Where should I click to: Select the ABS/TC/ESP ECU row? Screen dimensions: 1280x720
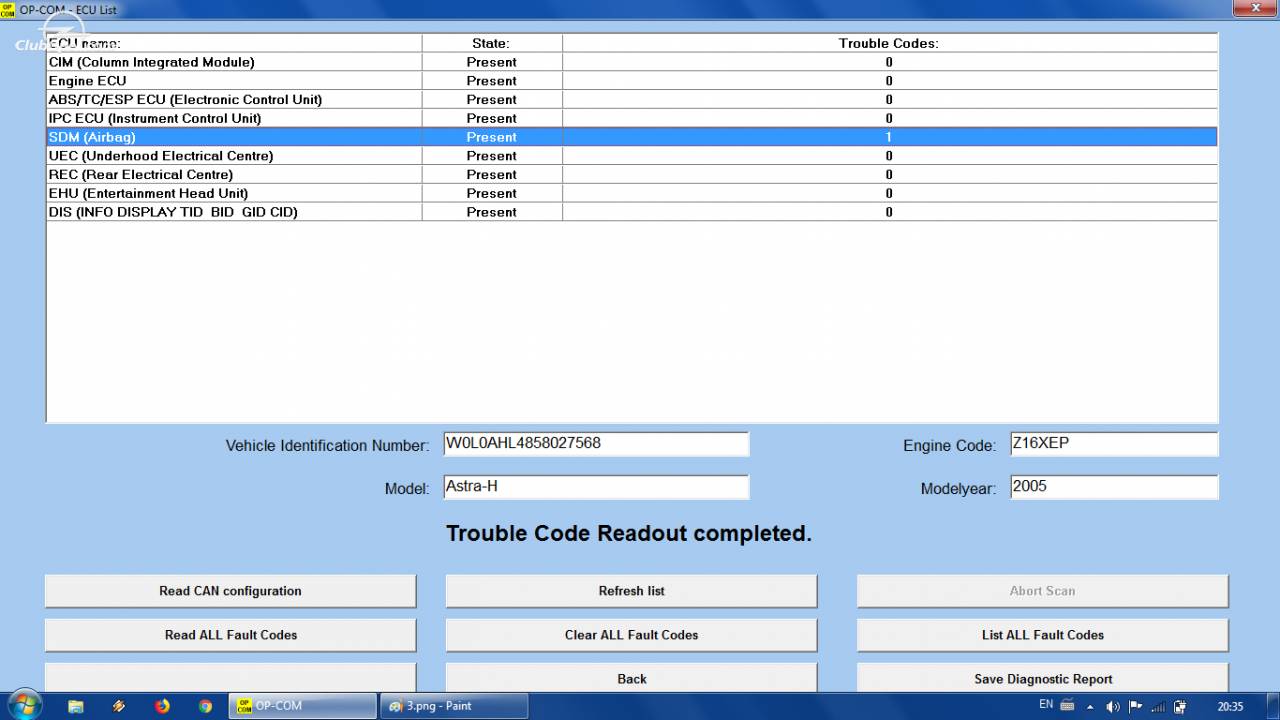(x=631, y=100)
